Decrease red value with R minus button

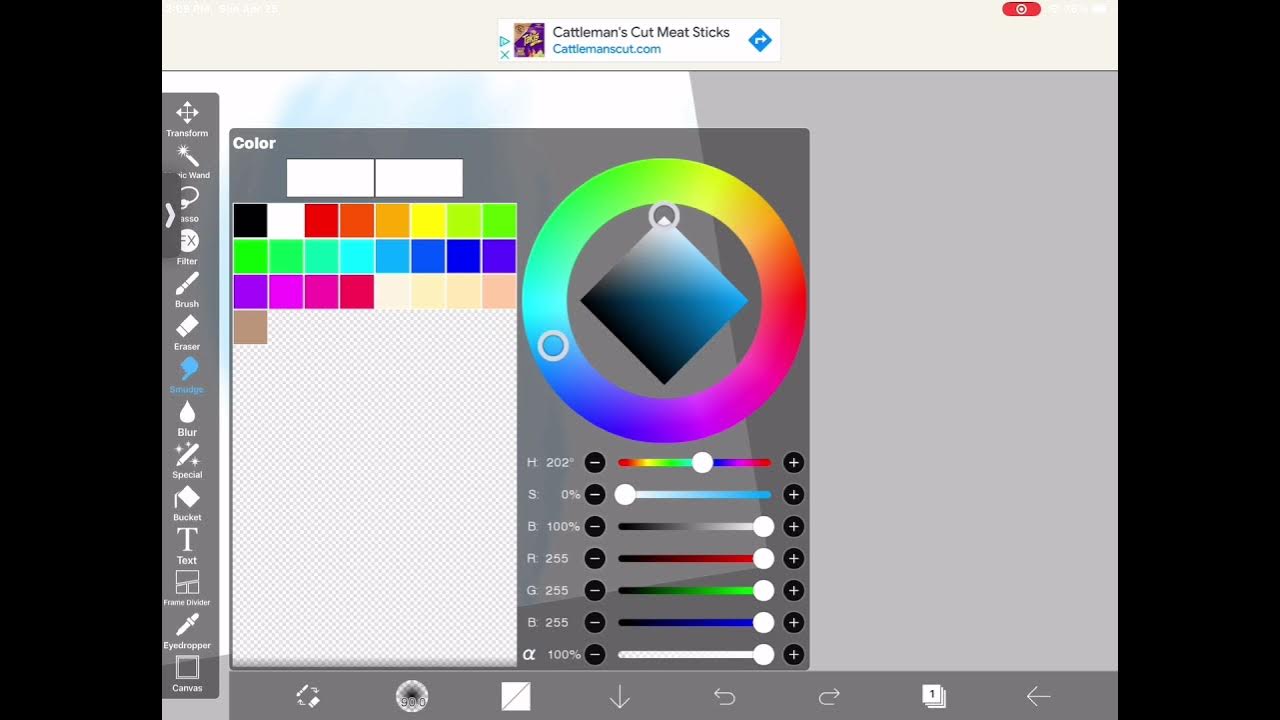point(595,559)
